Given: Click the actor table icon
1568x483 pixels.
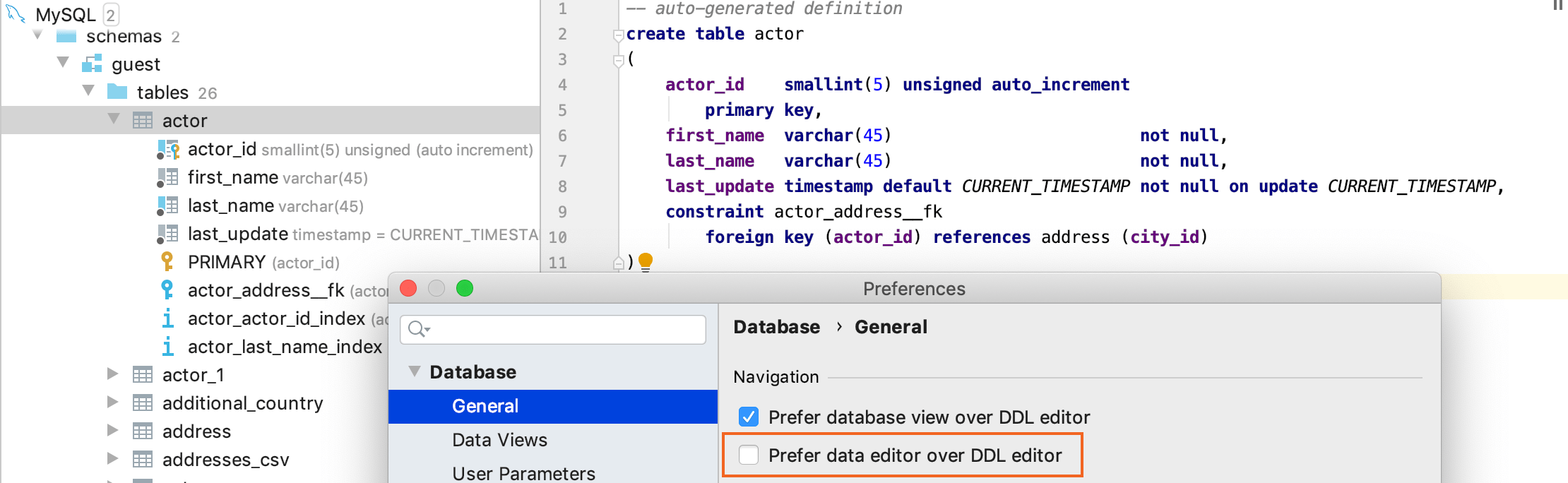Looking at the screenshot, I should click(x=143, y=121).
